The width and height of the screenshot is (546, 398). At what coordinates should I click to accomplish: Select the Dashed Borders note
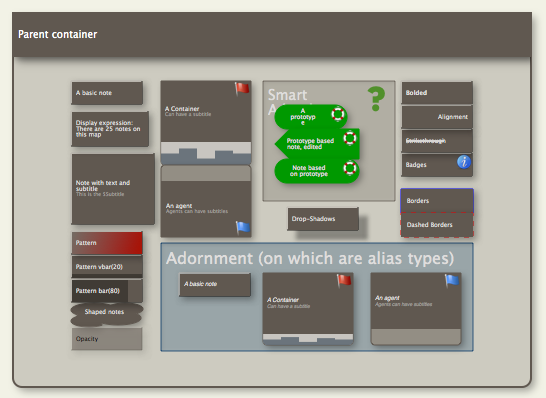pyautogui.click(x=437, y=225)
